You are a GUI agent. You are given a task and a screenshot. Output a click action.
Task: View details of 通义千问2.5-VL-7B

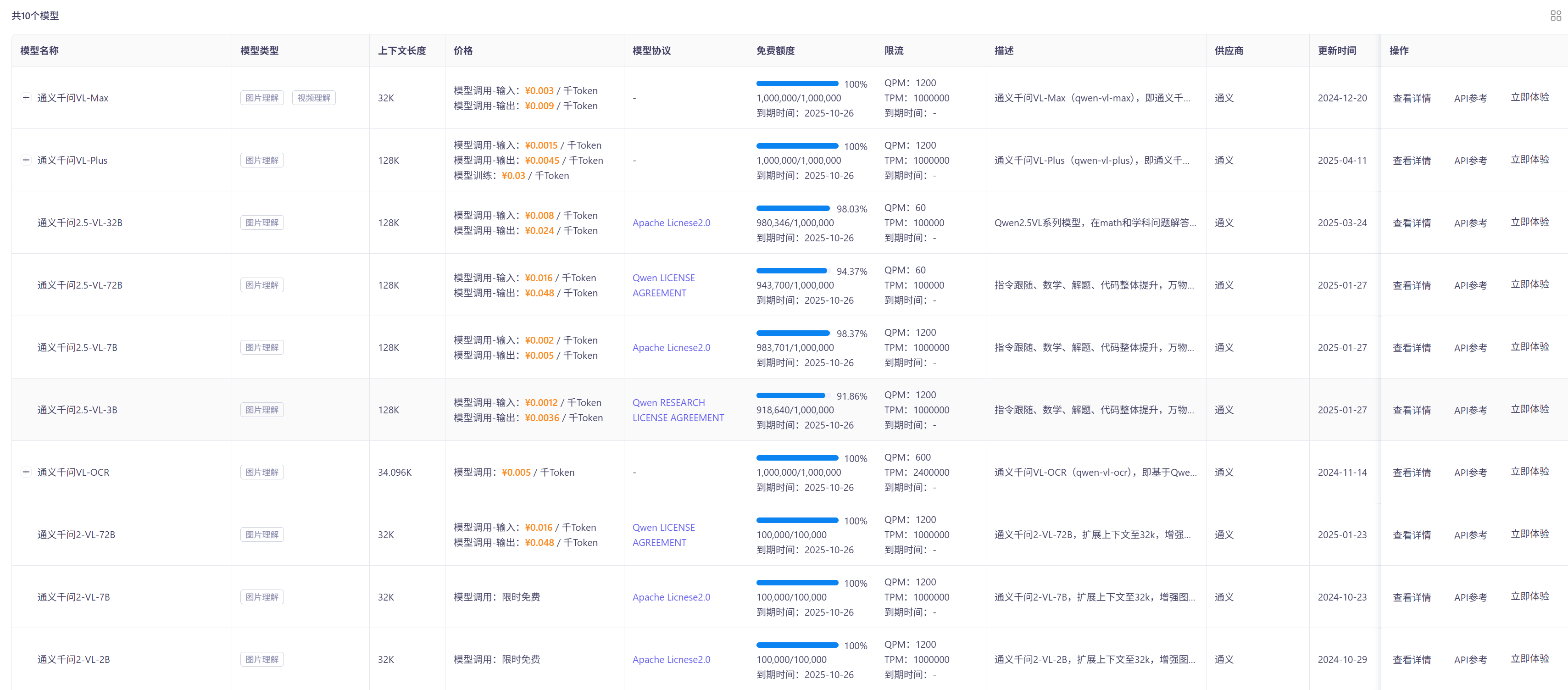1412,347
